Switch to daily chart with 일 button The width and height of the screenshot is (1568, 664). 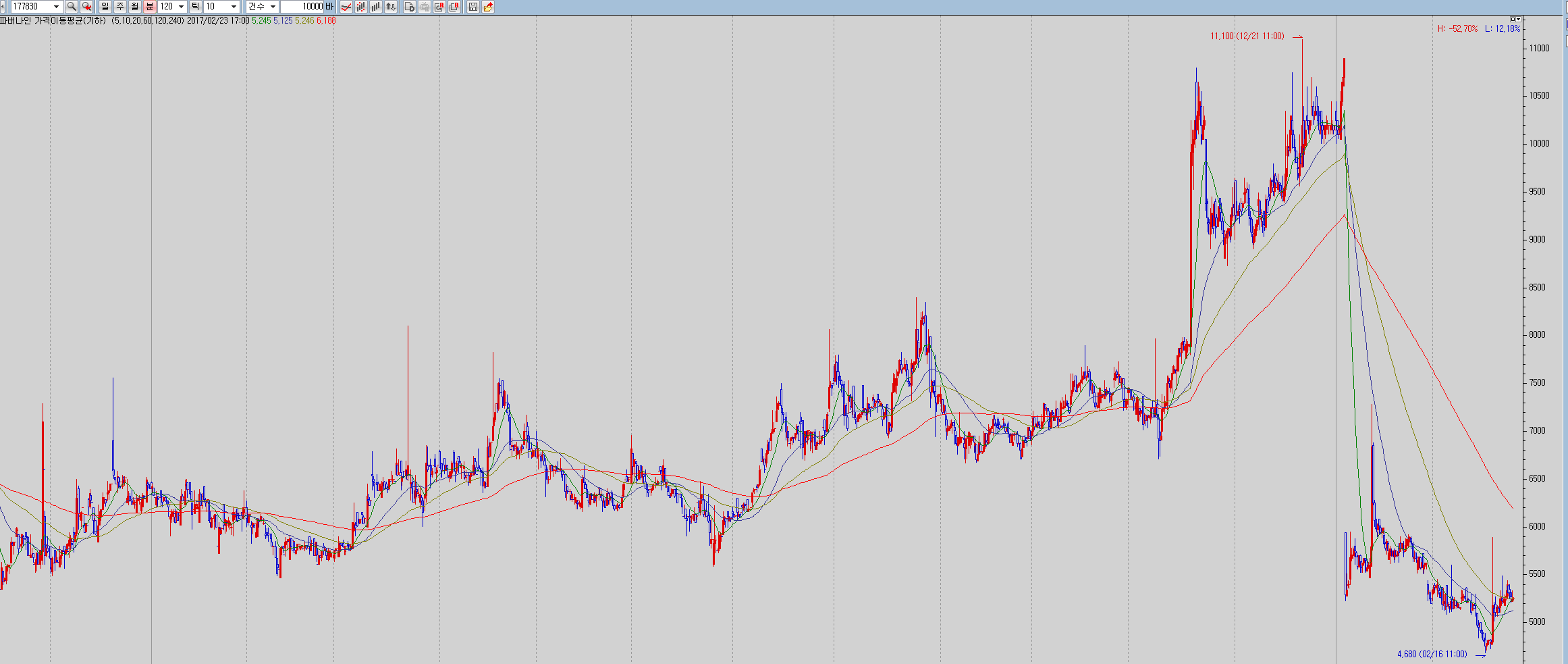click(105, 7)
